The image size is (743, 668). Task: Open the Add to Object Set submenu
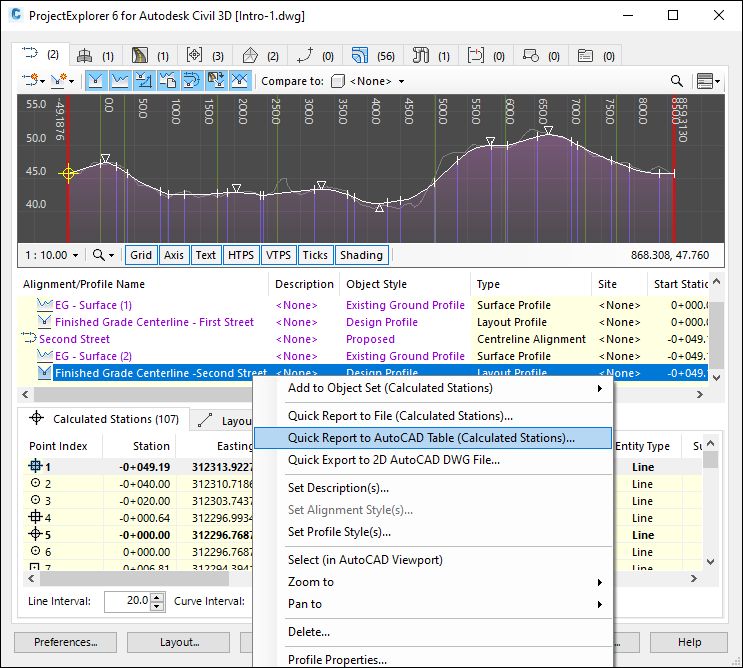pos(433,388)
